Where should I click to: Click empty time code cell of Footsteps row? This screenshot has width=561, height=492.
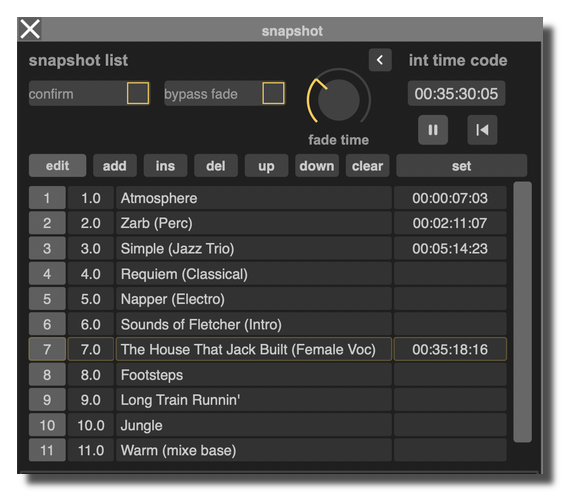click(x=450, y=375)
